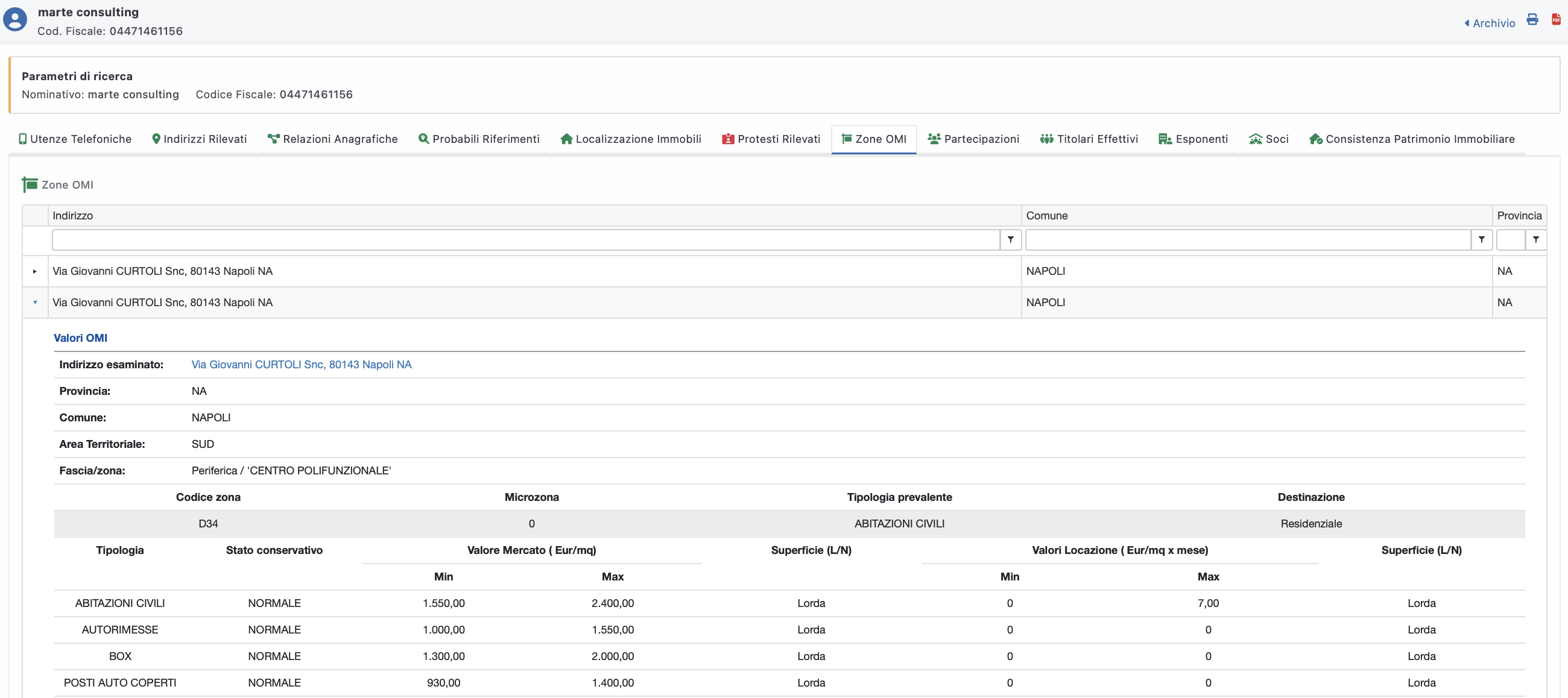
Task: Expand first Via Giovanni CURTOLI row
Action: [35, 271]
